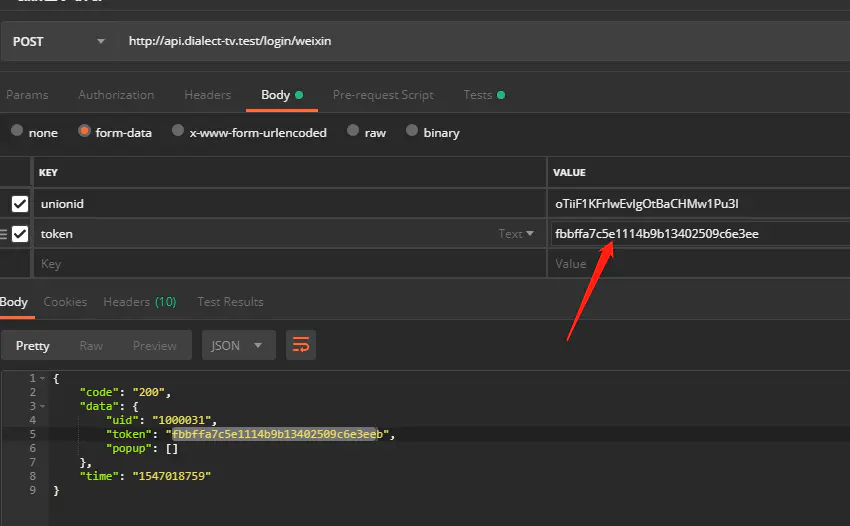
Task: Open the POST method dropdown
Action: (x=59, y=41)
